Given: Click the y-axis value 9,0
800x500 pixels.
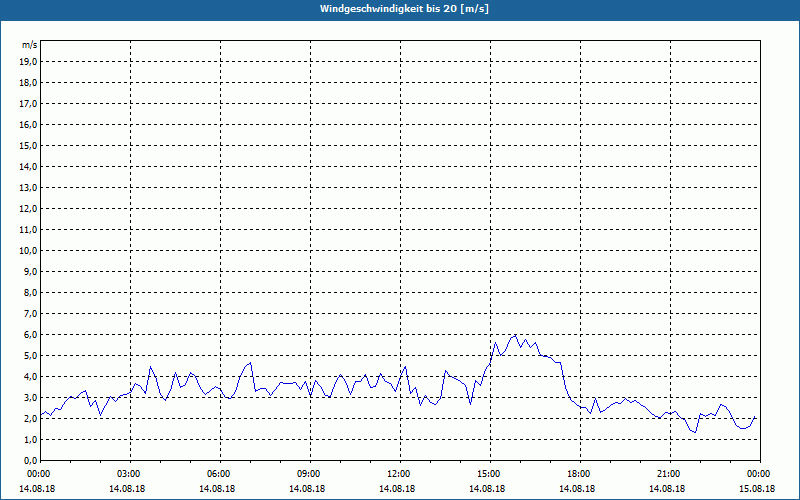Looking at the screenshot, I should [30, 271].
